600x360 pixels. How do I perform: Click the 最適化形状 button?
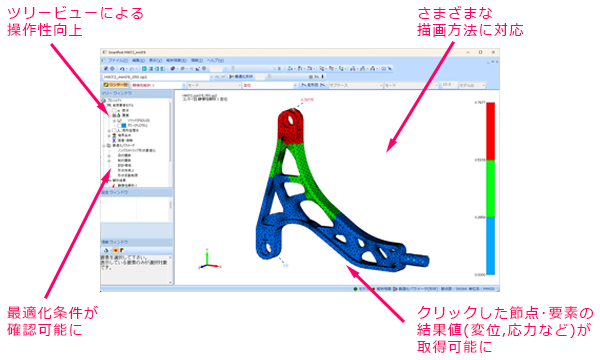(241, 77)
